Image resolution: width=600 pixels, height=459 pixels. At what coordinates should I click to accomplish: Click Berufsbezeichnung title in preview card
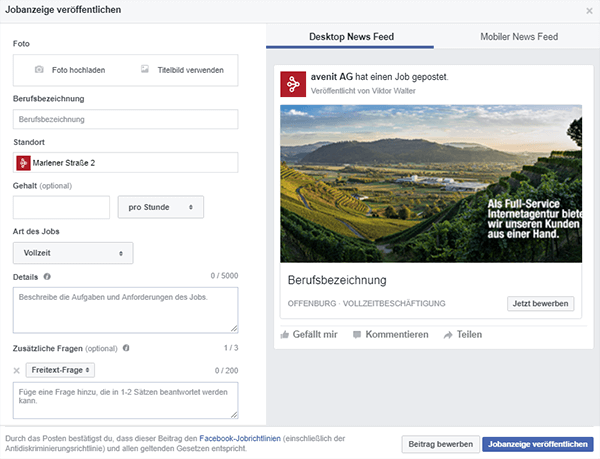tap(337, 280)
